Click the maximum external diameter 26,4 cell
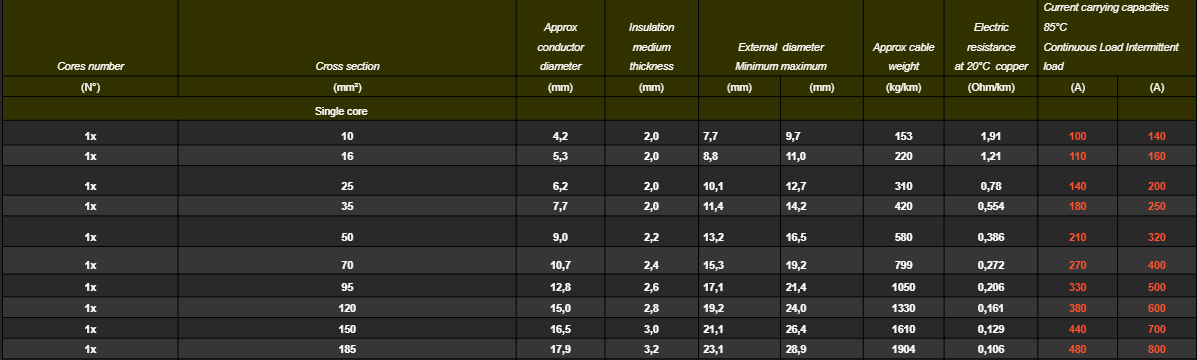Image resolution: width=1197 pixels, height=360 pixels. click(821, 328)
